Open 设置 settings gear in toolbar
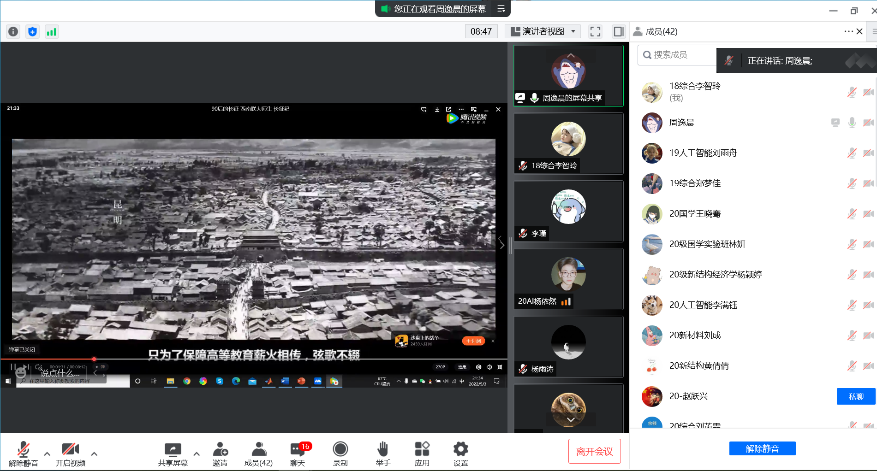877x471 pixels. [460, 454]
